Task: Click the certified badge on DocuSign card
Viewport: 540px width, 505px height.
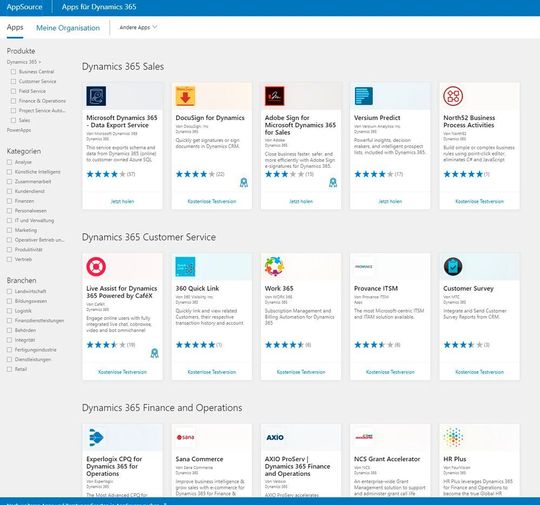Action: point(243,182)
